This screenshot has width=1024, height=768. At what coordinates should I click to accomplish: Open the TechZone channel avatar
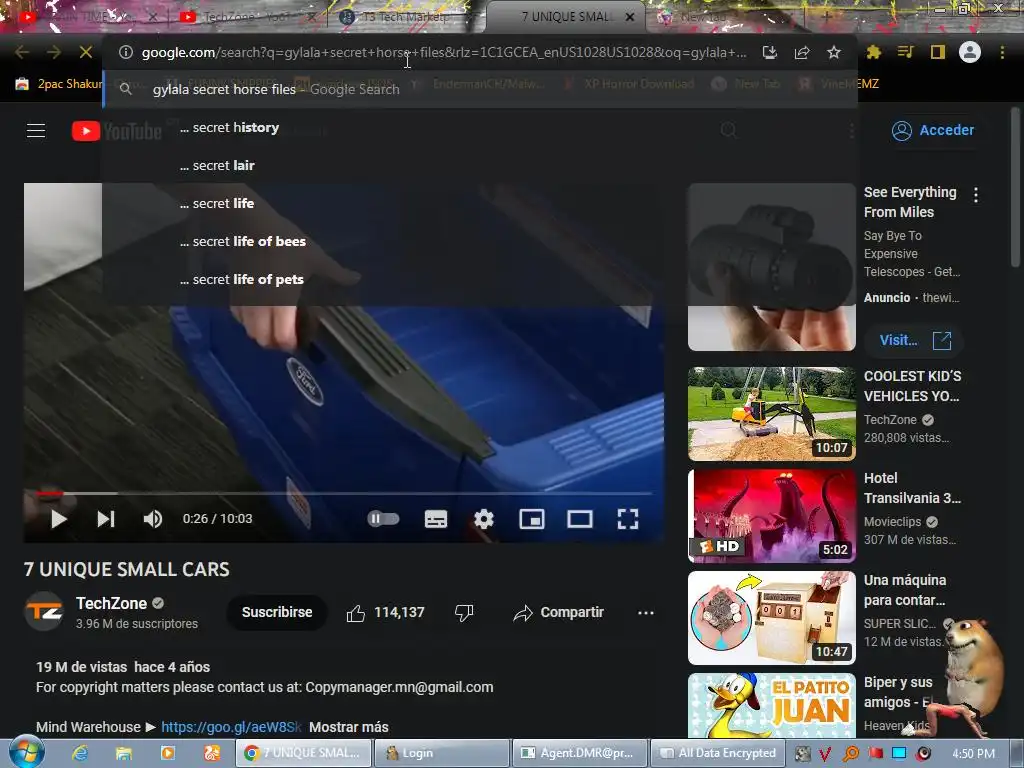click(x=44, y=611)
